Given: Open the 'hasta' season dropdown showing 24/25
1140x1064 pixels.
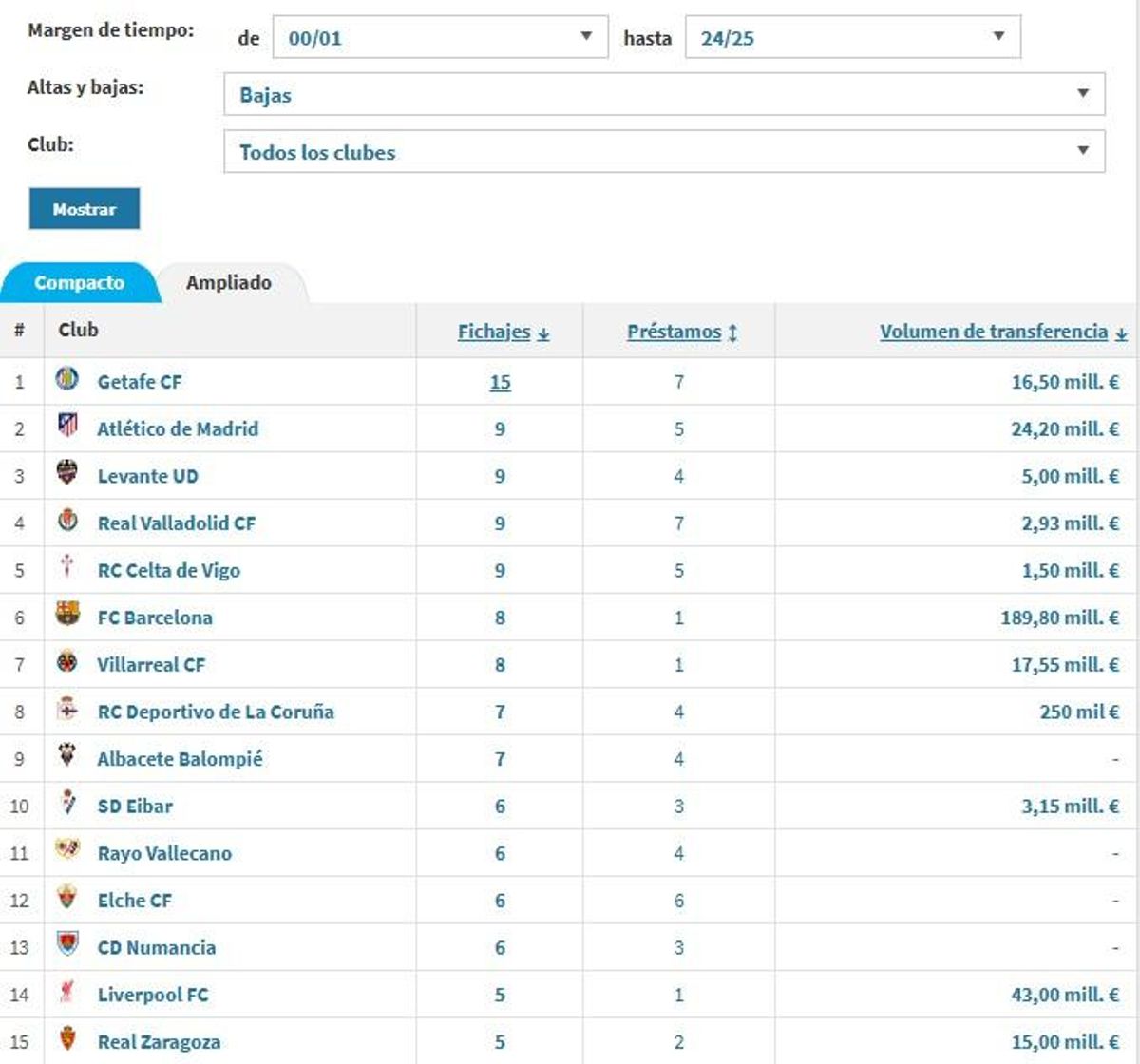Looking at the screenshot, I should click(853, 37).
